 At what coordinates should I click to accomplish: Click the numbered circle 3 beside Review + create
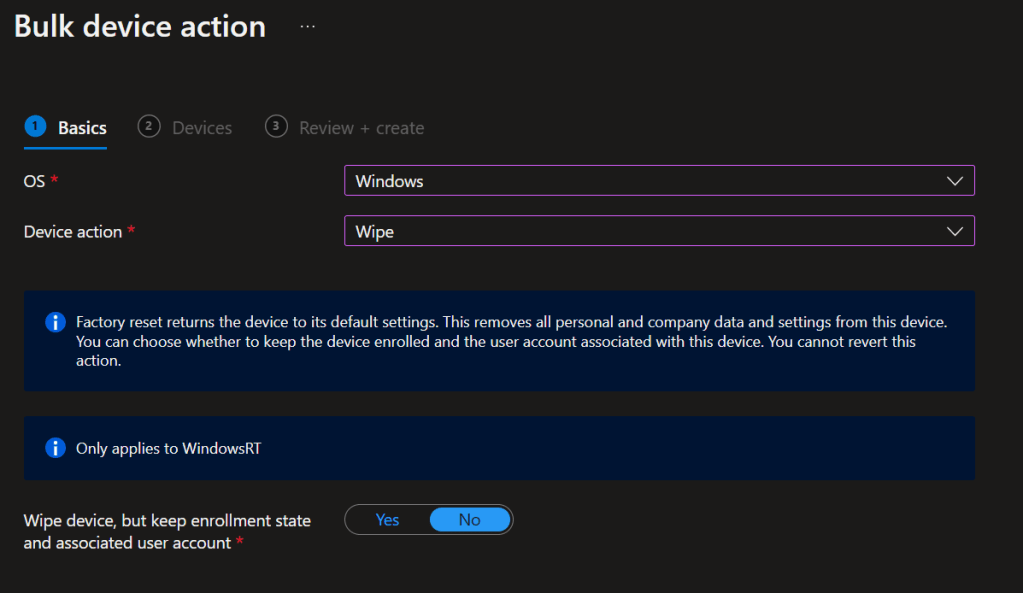tap(276, 127)
